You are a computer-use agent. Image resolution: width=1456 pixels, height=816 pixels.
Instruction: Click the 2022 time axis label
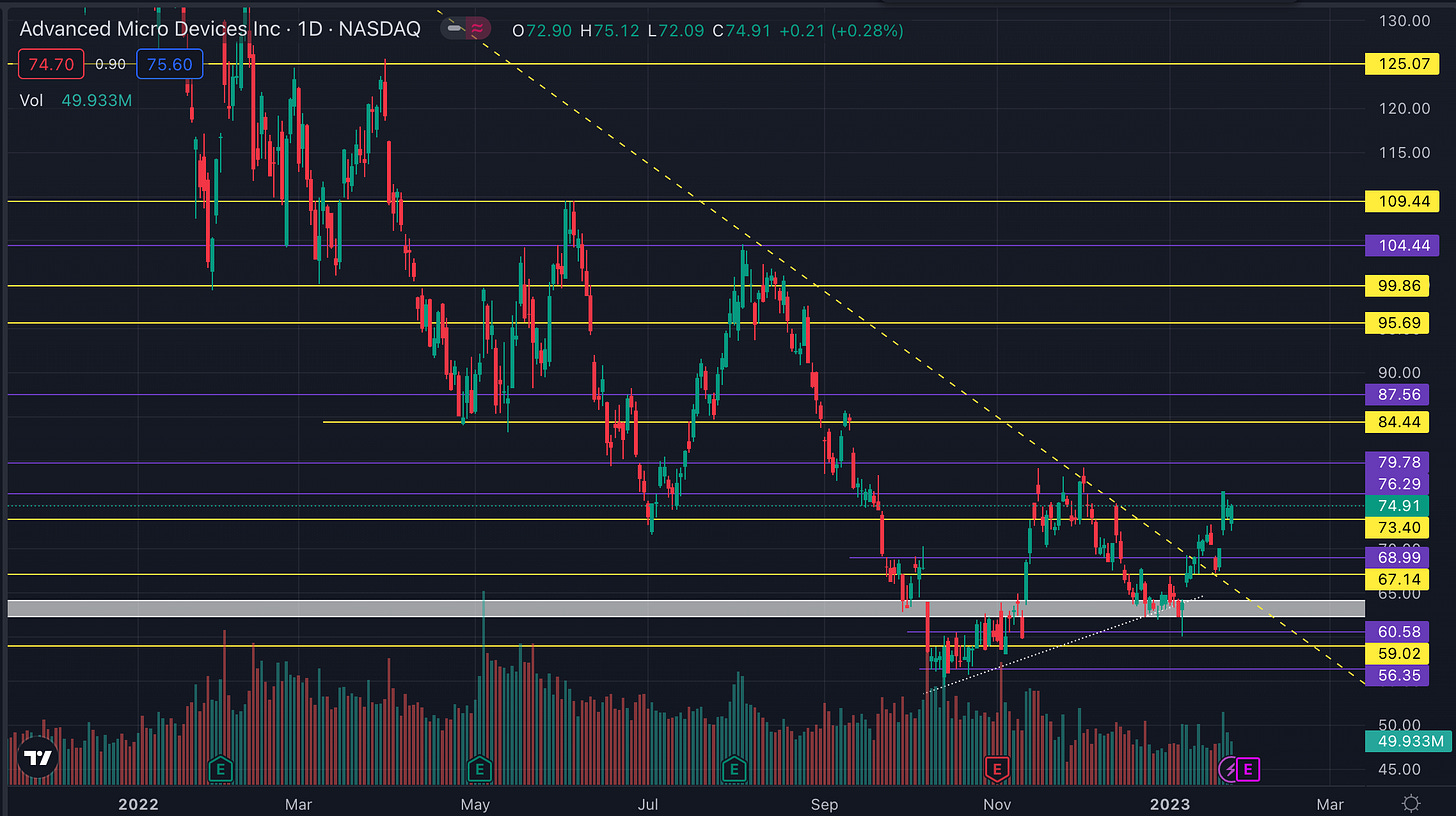[x=138, y=803]
